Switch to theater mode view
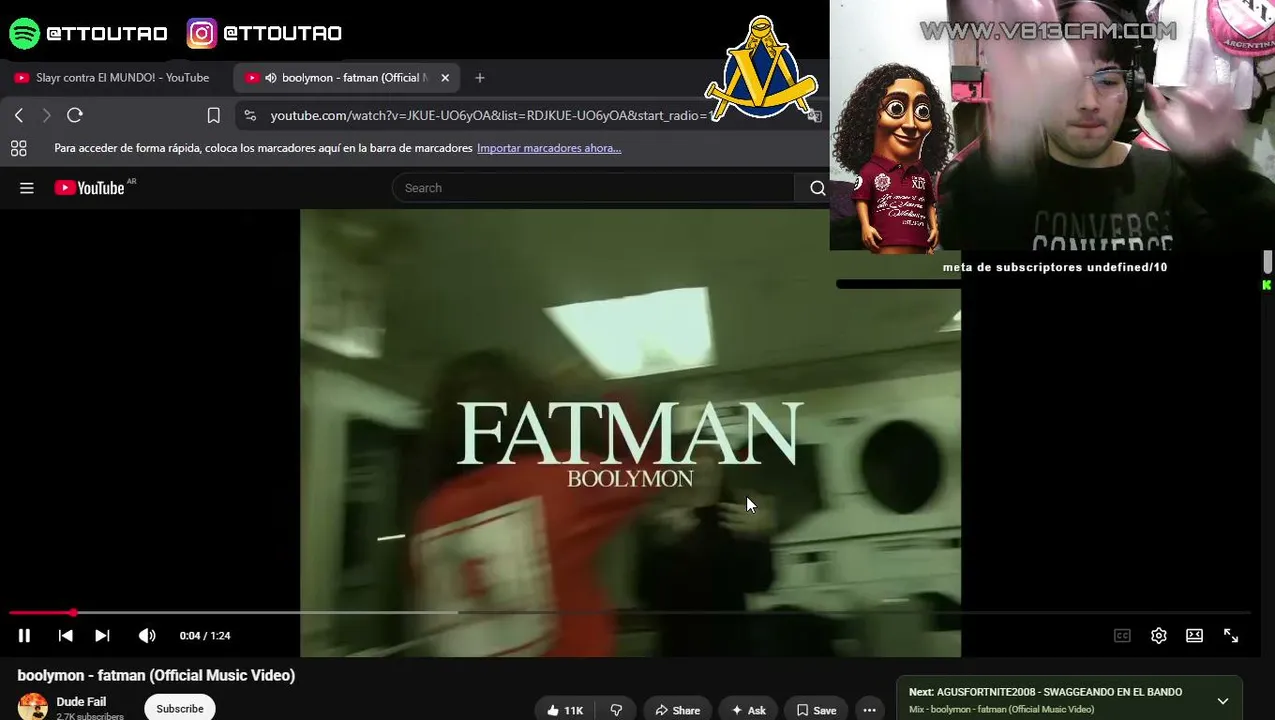This screenshot has width=1275, height=720. 1194,635
